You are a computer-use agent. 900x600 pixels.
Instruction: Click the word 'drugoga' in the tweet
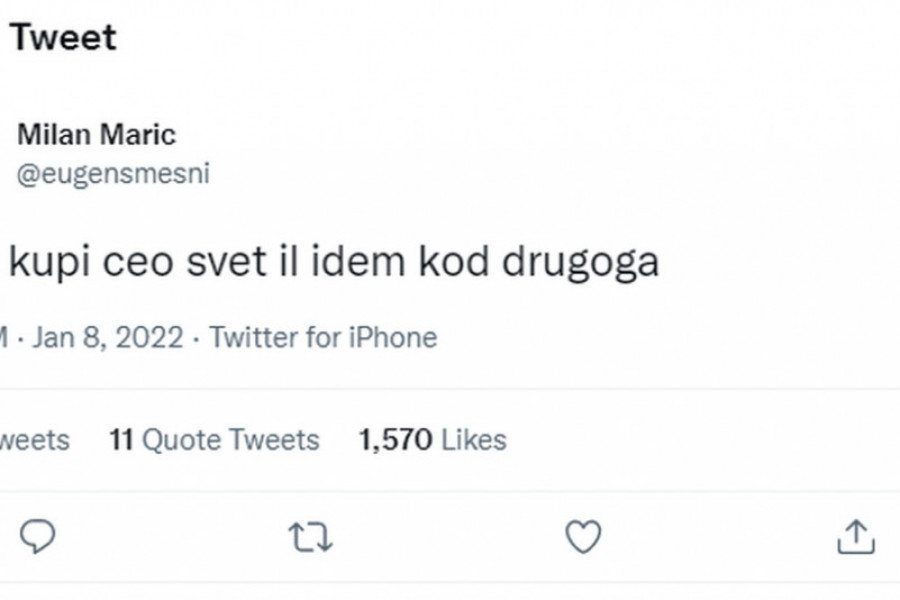tap(580, 263)
